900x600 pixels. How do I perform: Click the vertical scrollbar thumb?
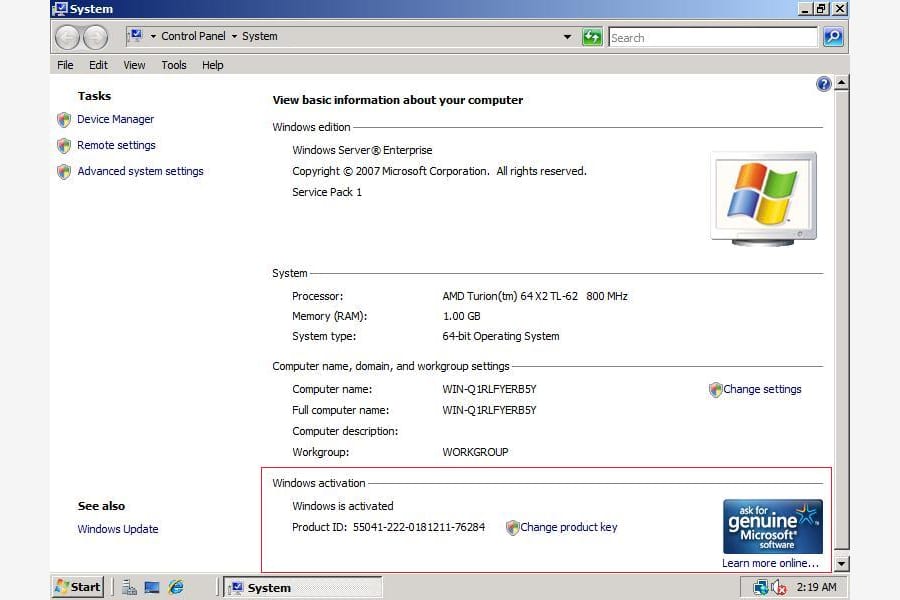pyautogui.click(x=841, y=320)
